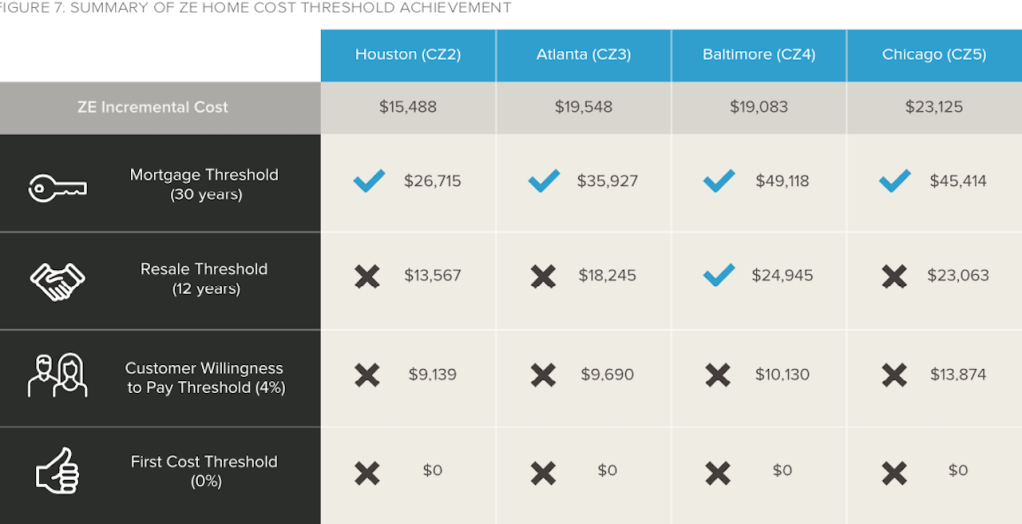The height and width of the screenshot is (524, 1022).
Task: Click the X mark beside Atlanta $9,690
Action: (543, 375)
